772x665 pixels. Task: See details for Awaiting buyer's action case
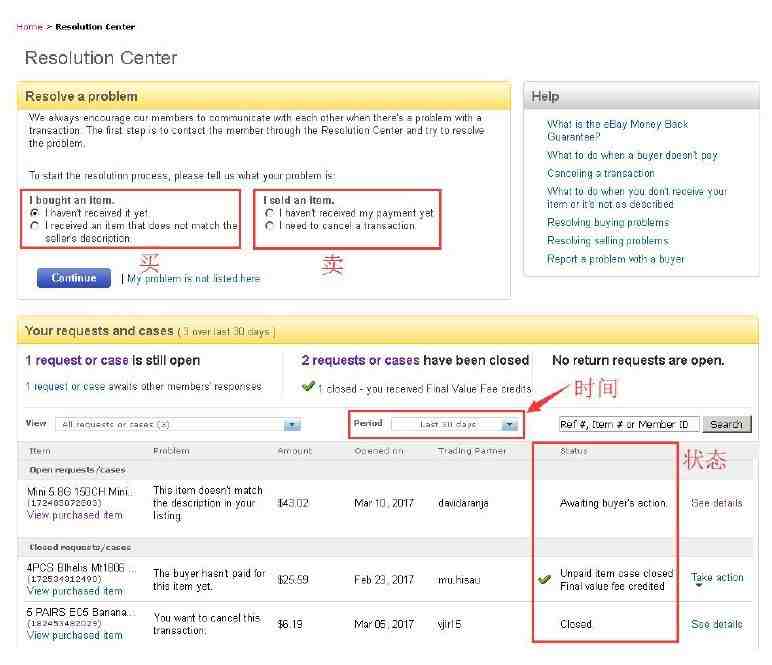click(x=717, y=503)
